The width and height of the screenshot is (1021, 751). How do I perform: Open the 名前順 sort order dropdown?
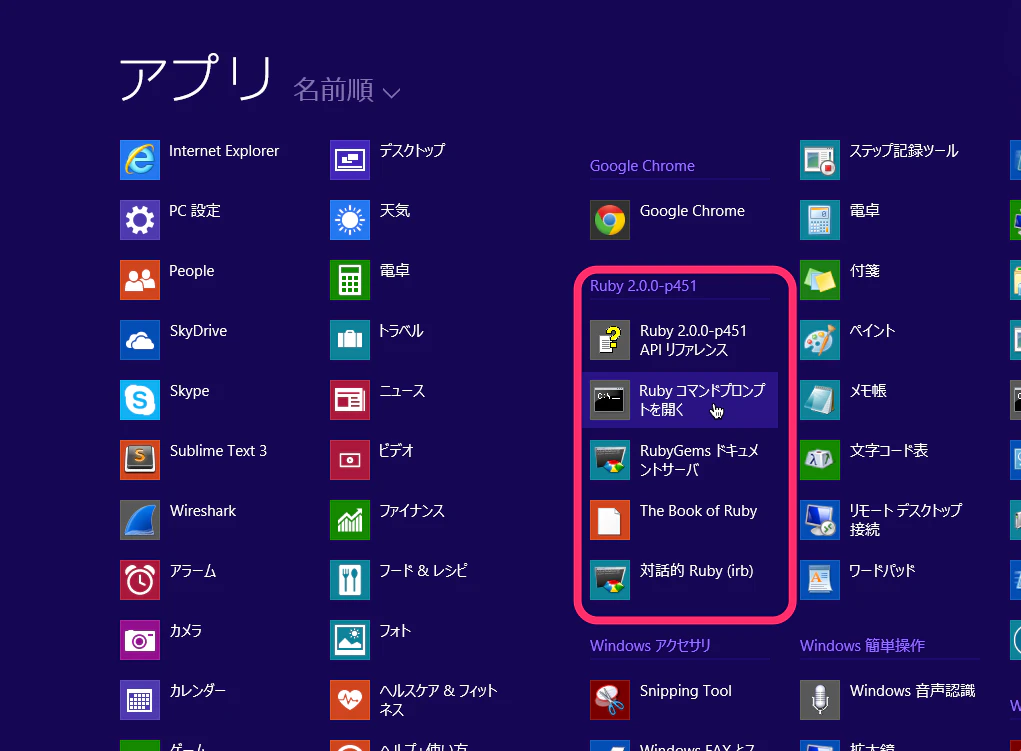[346, 90]
